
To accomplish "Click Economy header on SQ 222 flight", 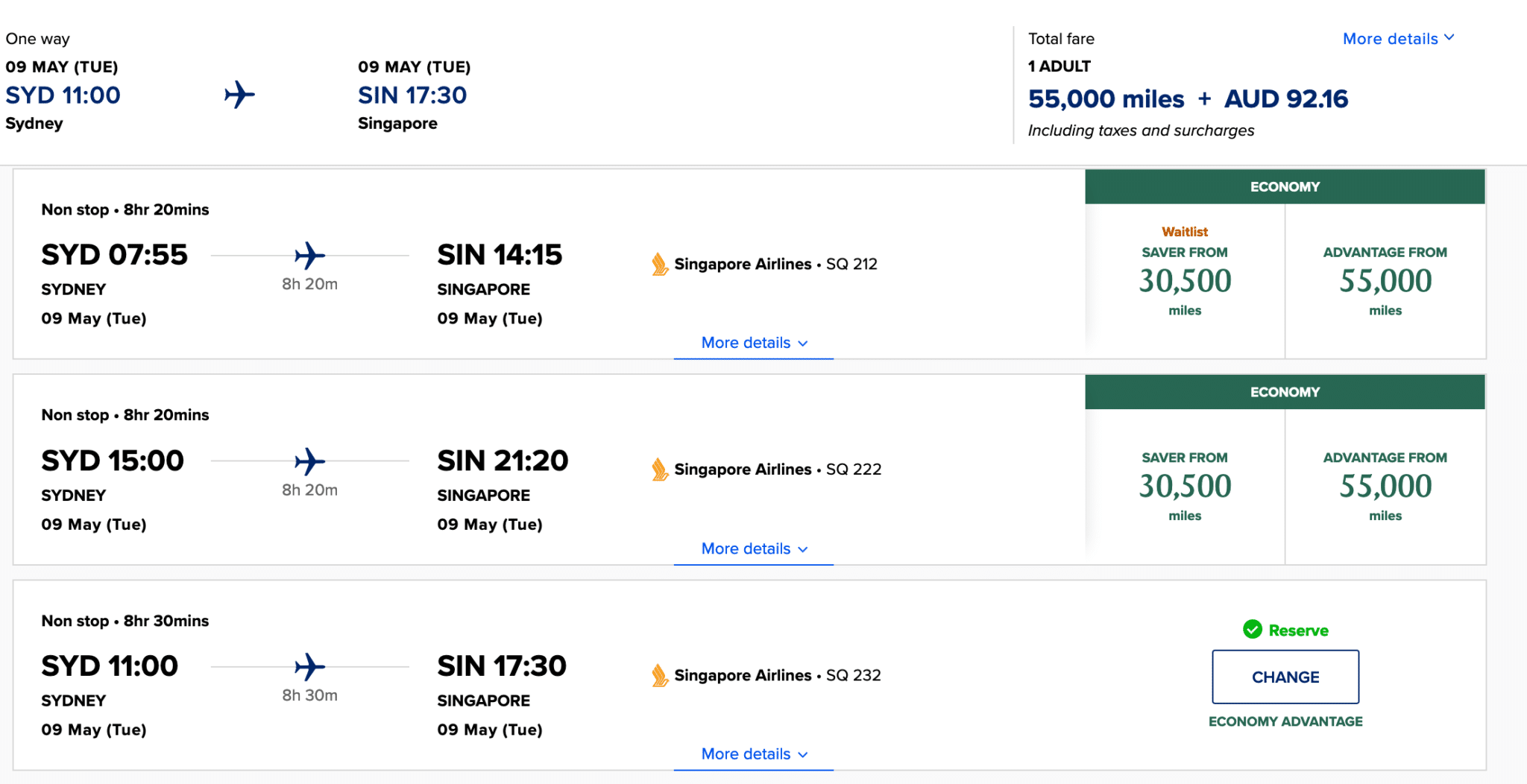I will tap(1285, 392).
